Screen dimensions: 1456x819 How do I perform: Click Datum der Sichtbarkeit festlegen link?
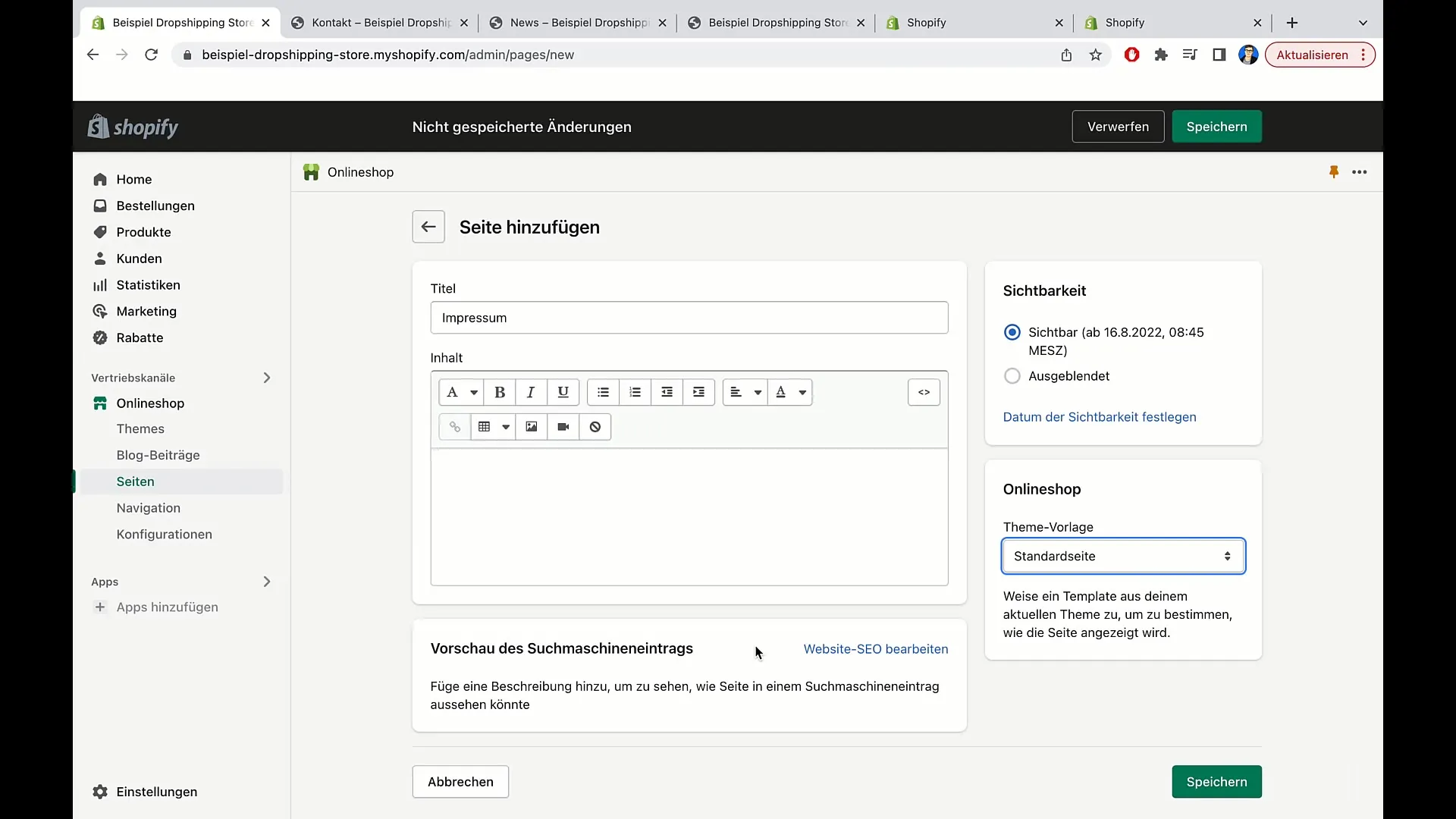tap(1099, 416)
